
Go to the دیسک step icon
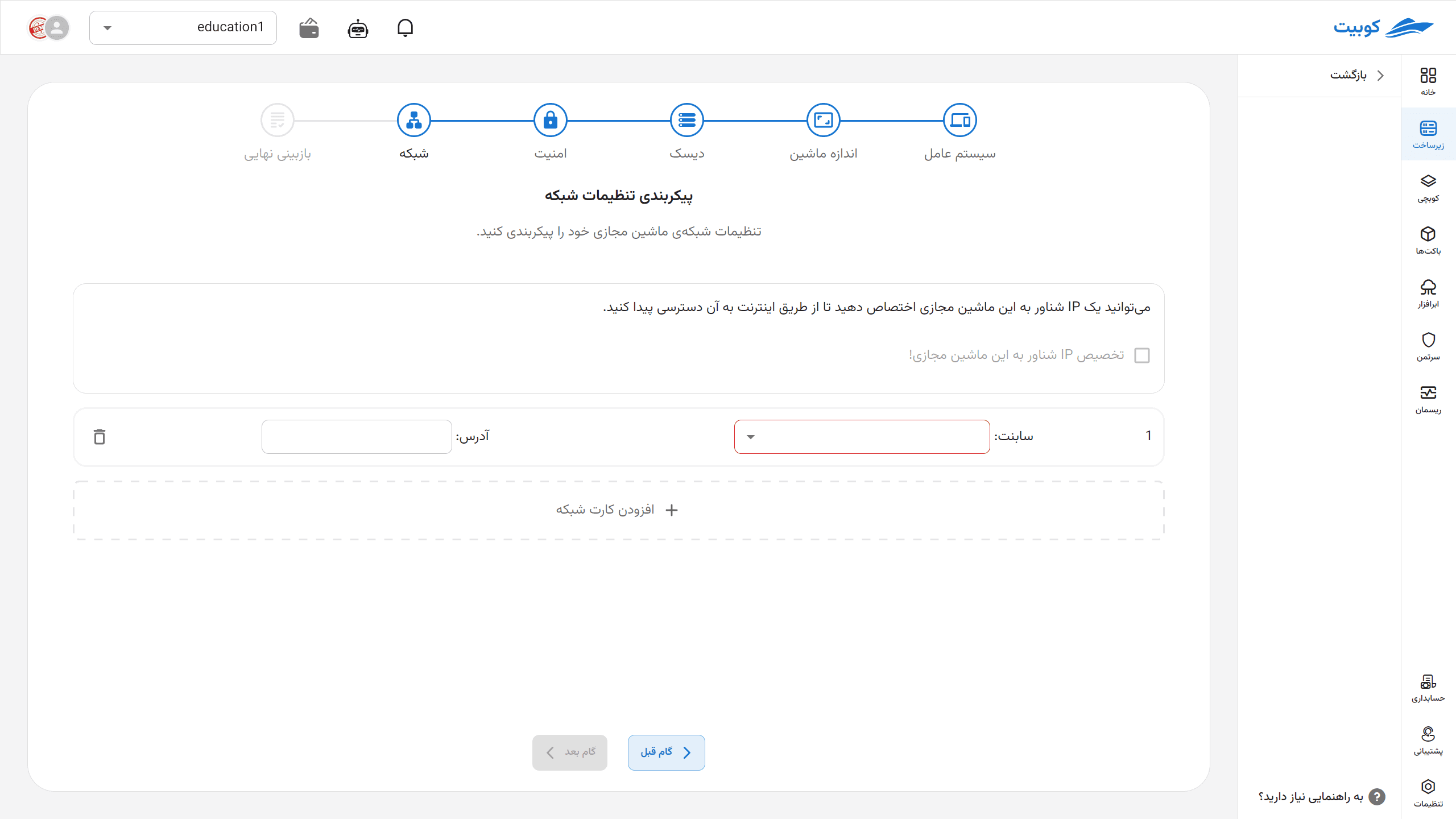[x=687, y=120]
